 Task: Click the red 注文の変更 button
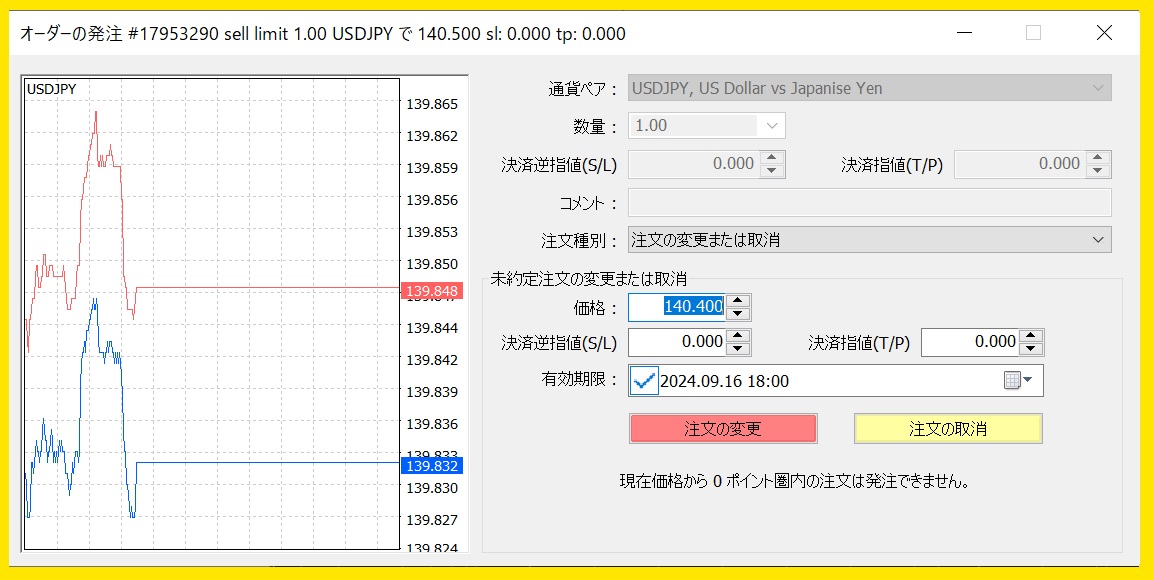click(x=723, y=429)
